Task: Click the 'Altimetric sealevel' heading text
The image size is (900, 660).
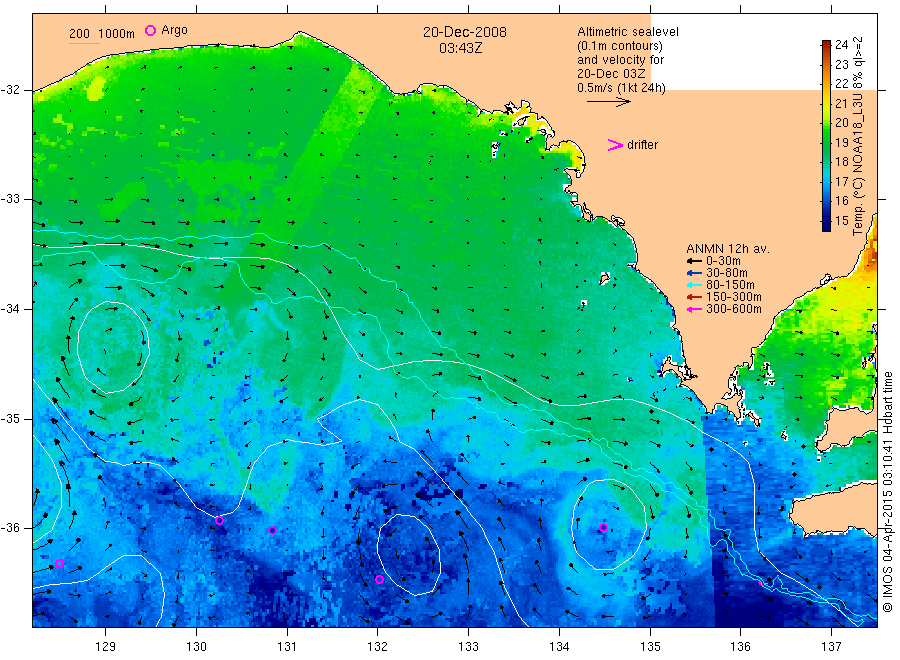Action: click(628, 32)
